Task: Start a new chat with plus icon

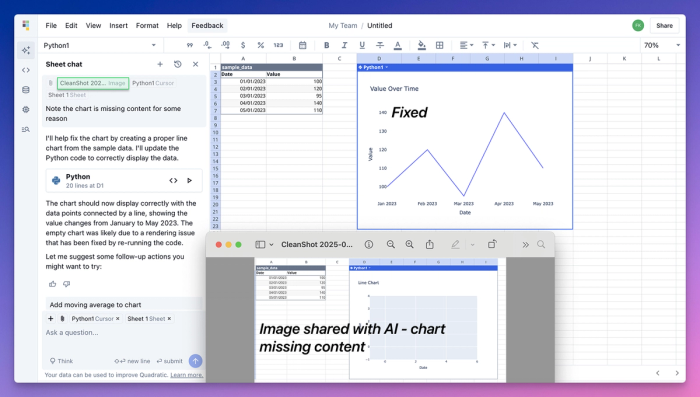Action: (160, 64)
